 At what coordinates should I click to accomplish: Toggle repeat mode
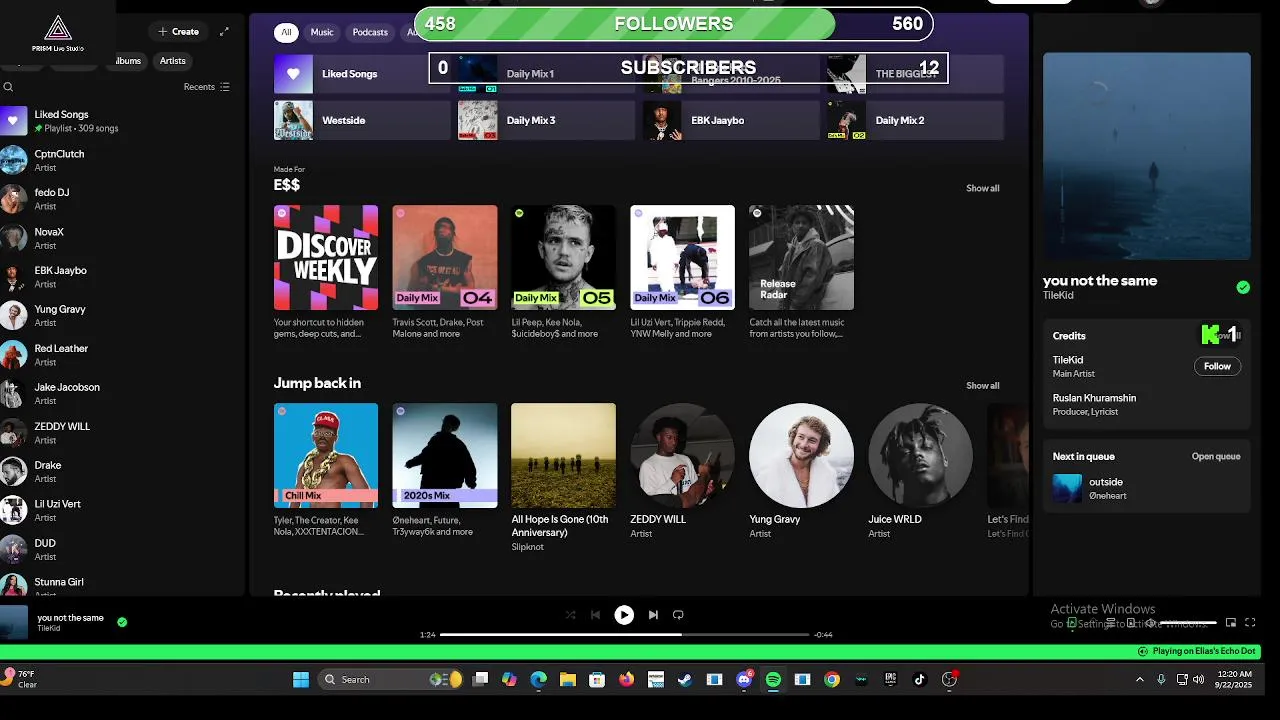click(678, 615)
